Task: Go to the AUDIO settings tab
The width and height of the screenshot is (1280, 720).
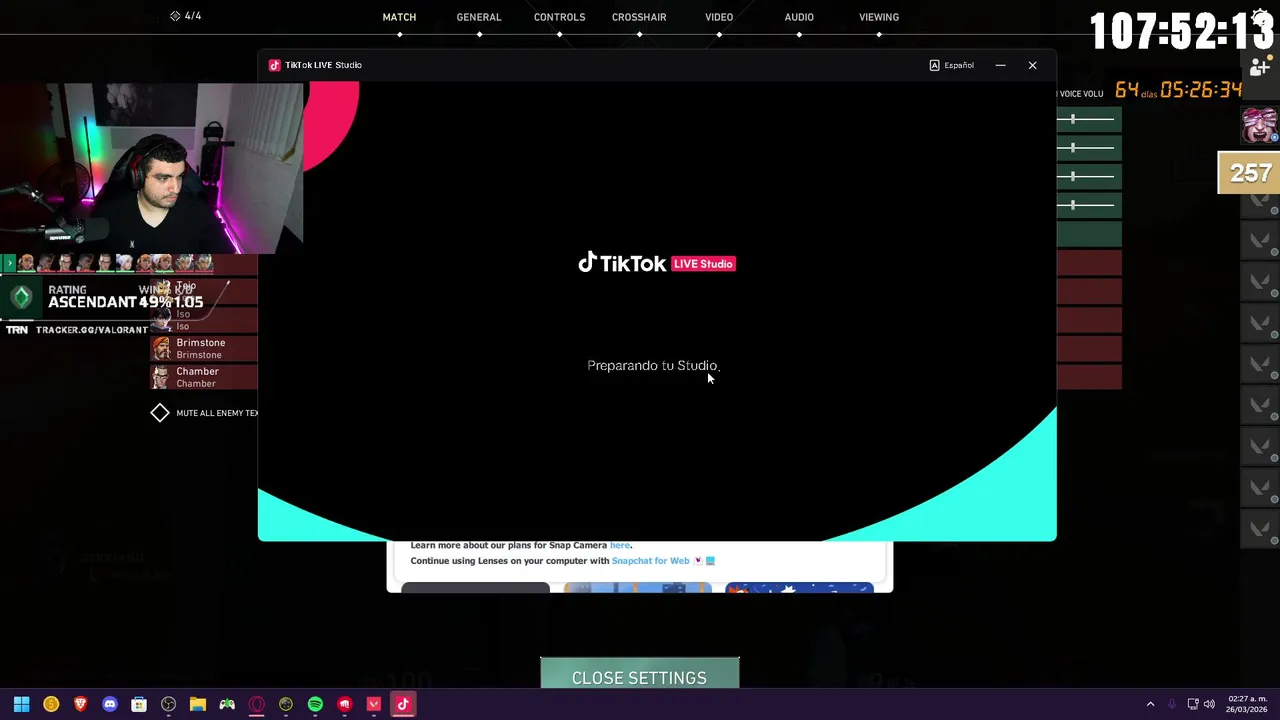Action: 799,17
